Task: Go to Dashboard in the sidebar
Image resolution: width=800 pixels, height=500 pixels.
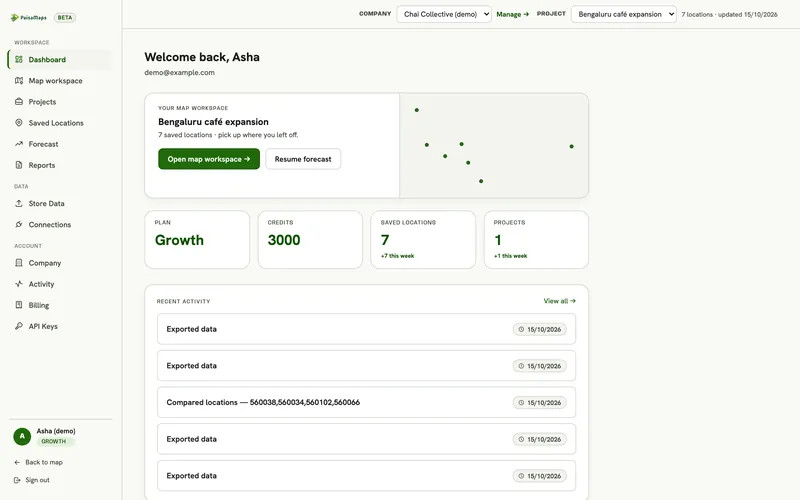Action: [59, 59]
